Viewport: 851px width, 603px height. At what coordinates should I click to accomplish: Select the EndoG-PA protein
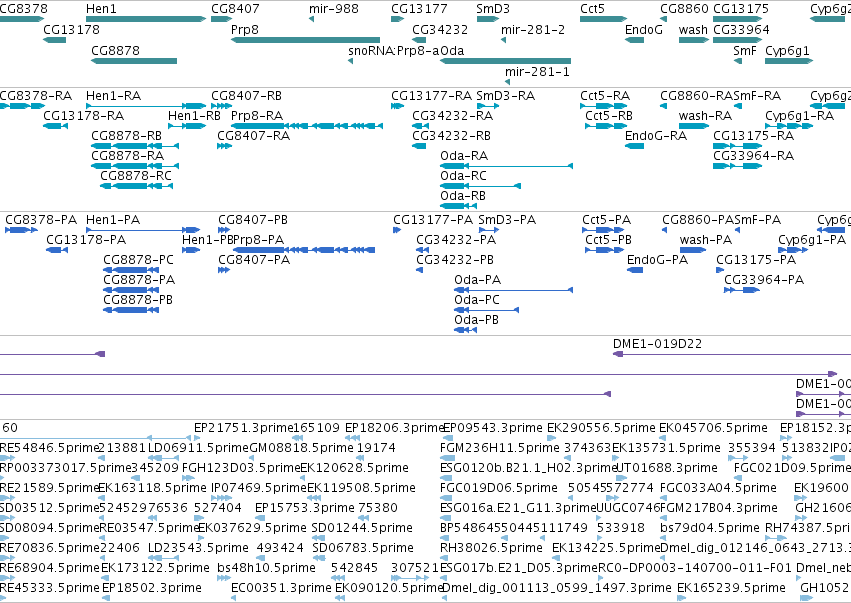(635, 270)
